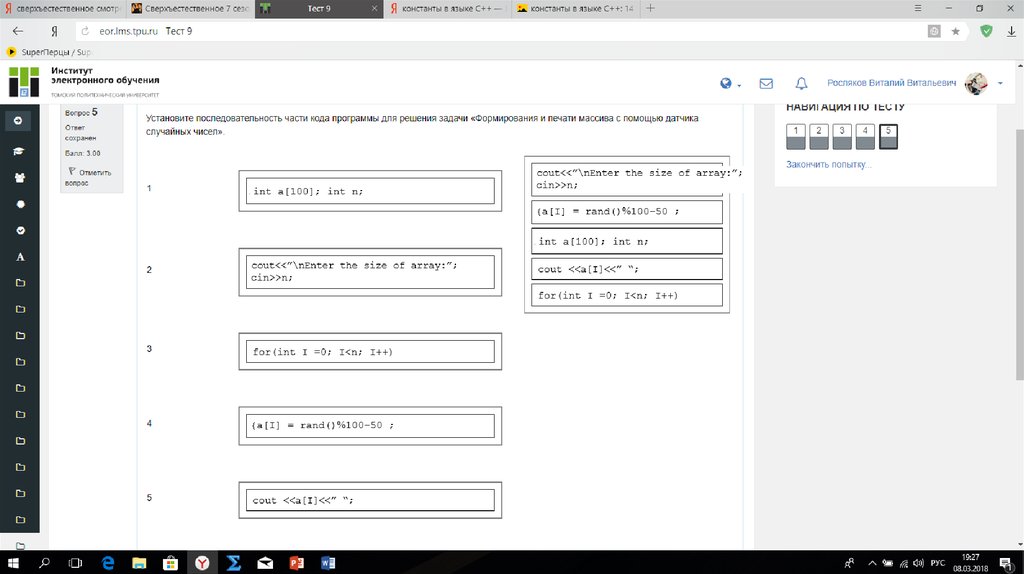
Task: Open the language globe dropdown
Action: (x=729, y=84)
